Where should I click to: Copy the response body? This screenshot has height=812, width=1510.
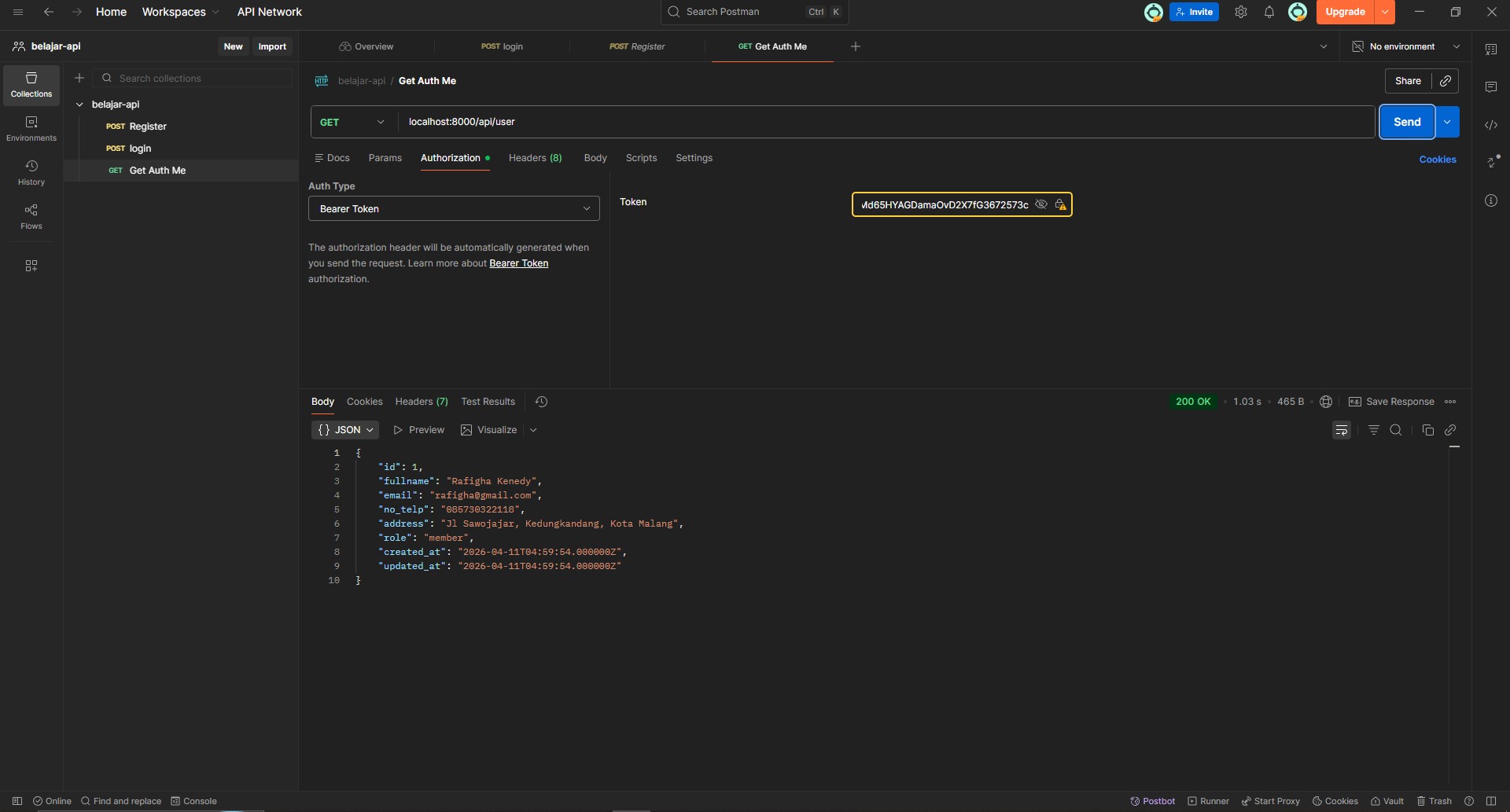pyautogui.click(x=1427, y=430)
